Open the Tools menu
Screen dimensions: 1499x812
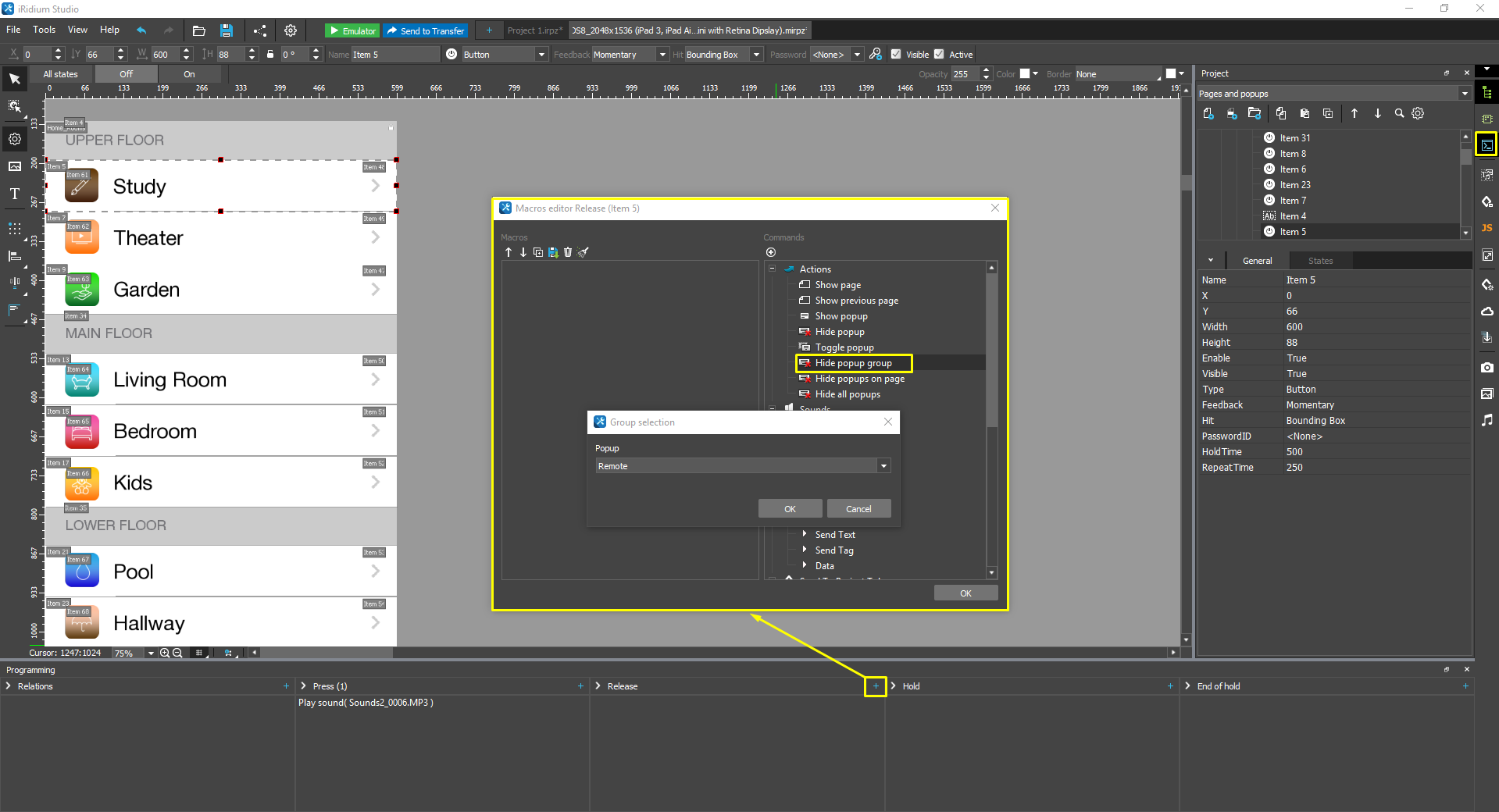(x=44, y=30)
